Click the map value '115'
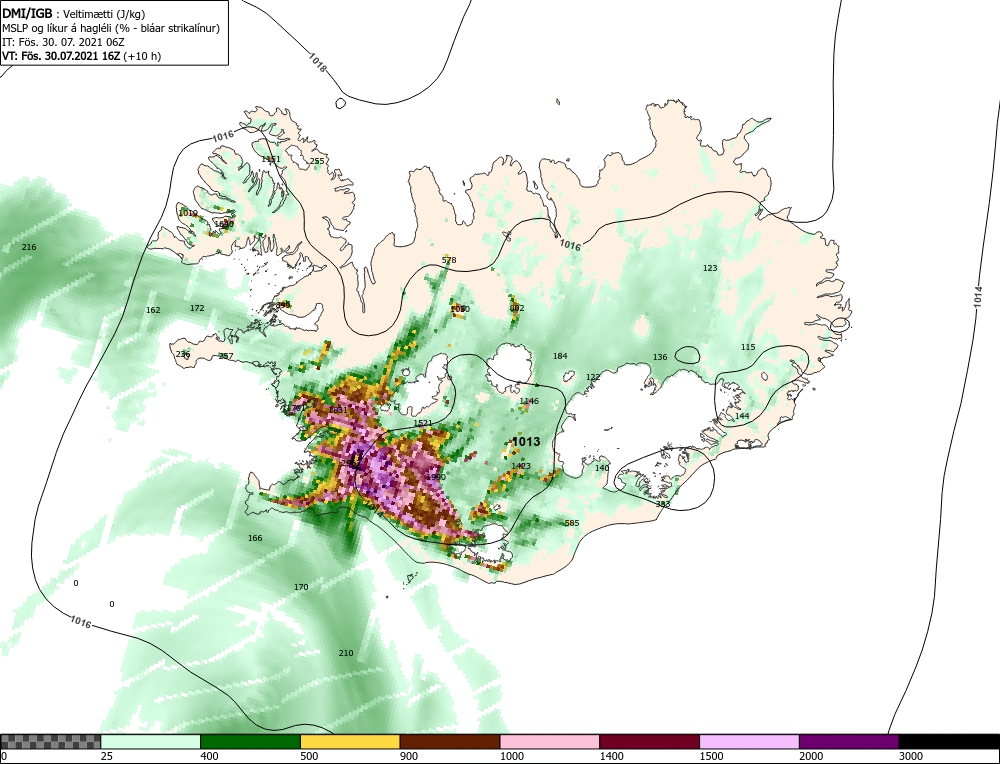1000x764 pixels. (747, 347)
